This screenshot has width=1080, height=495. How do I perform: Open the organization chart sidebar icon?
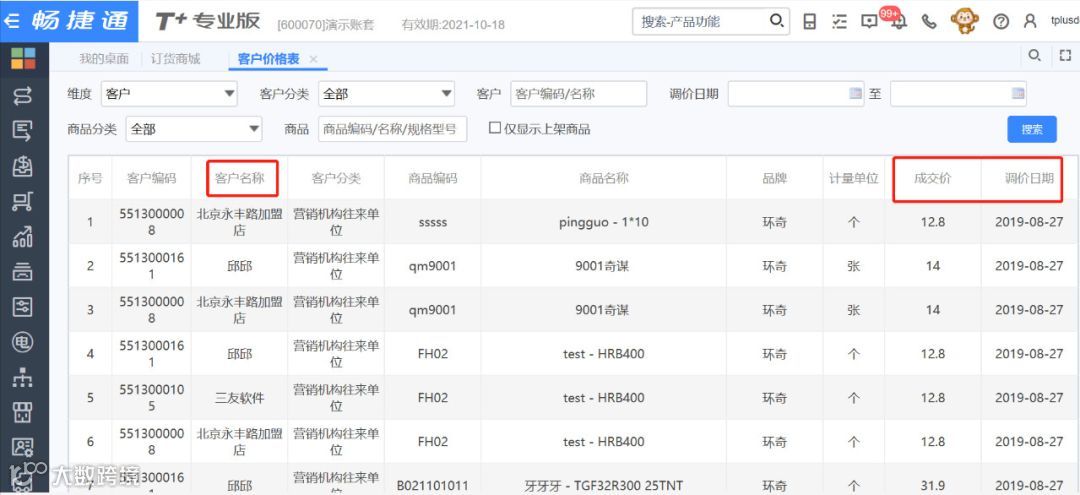[23, 377]
